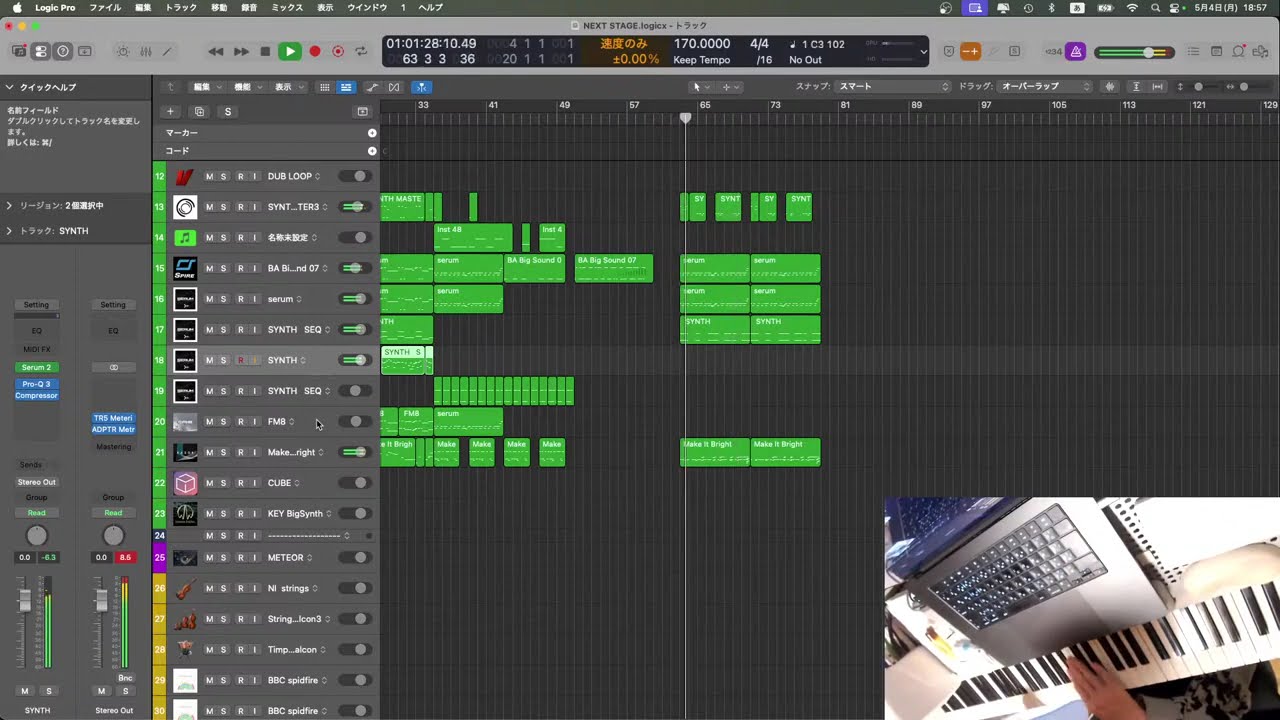This screenshot has width=1280, height=720.
Task: Open the left-click pointer tool menu
Action: tap(701, 87)
